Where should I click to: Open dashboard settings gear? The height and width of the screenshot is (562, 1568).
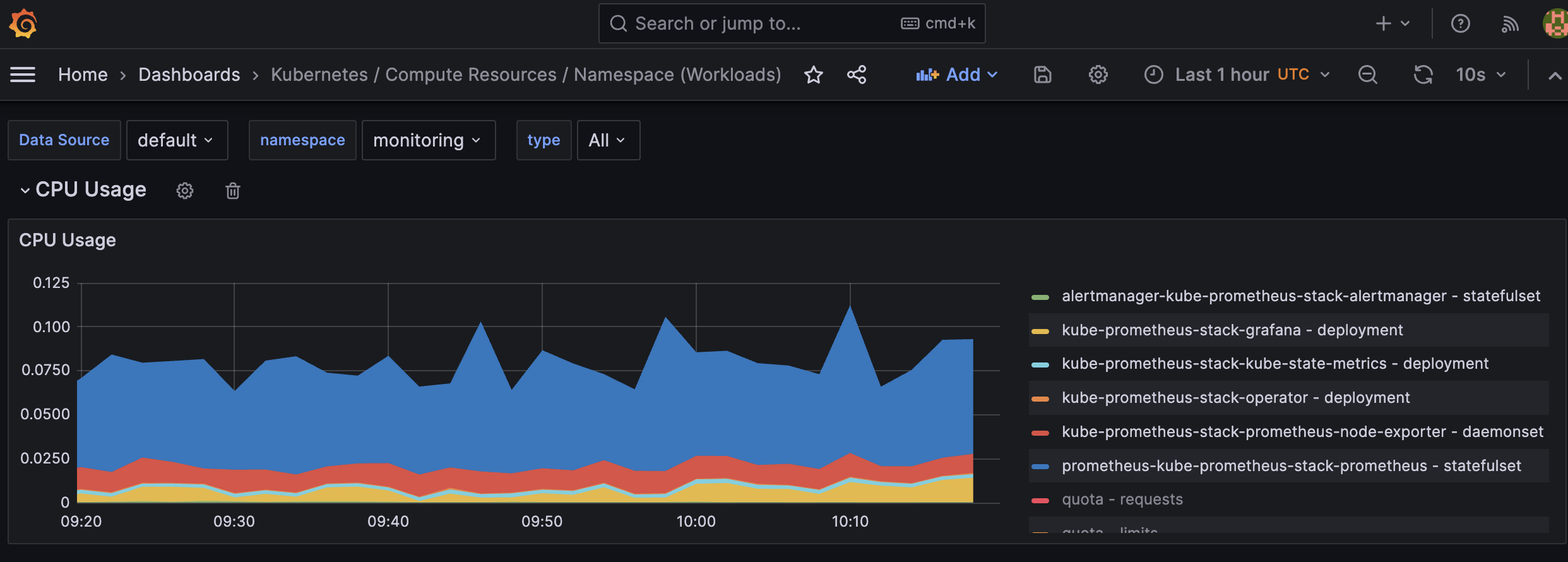tap(1098, 75)
